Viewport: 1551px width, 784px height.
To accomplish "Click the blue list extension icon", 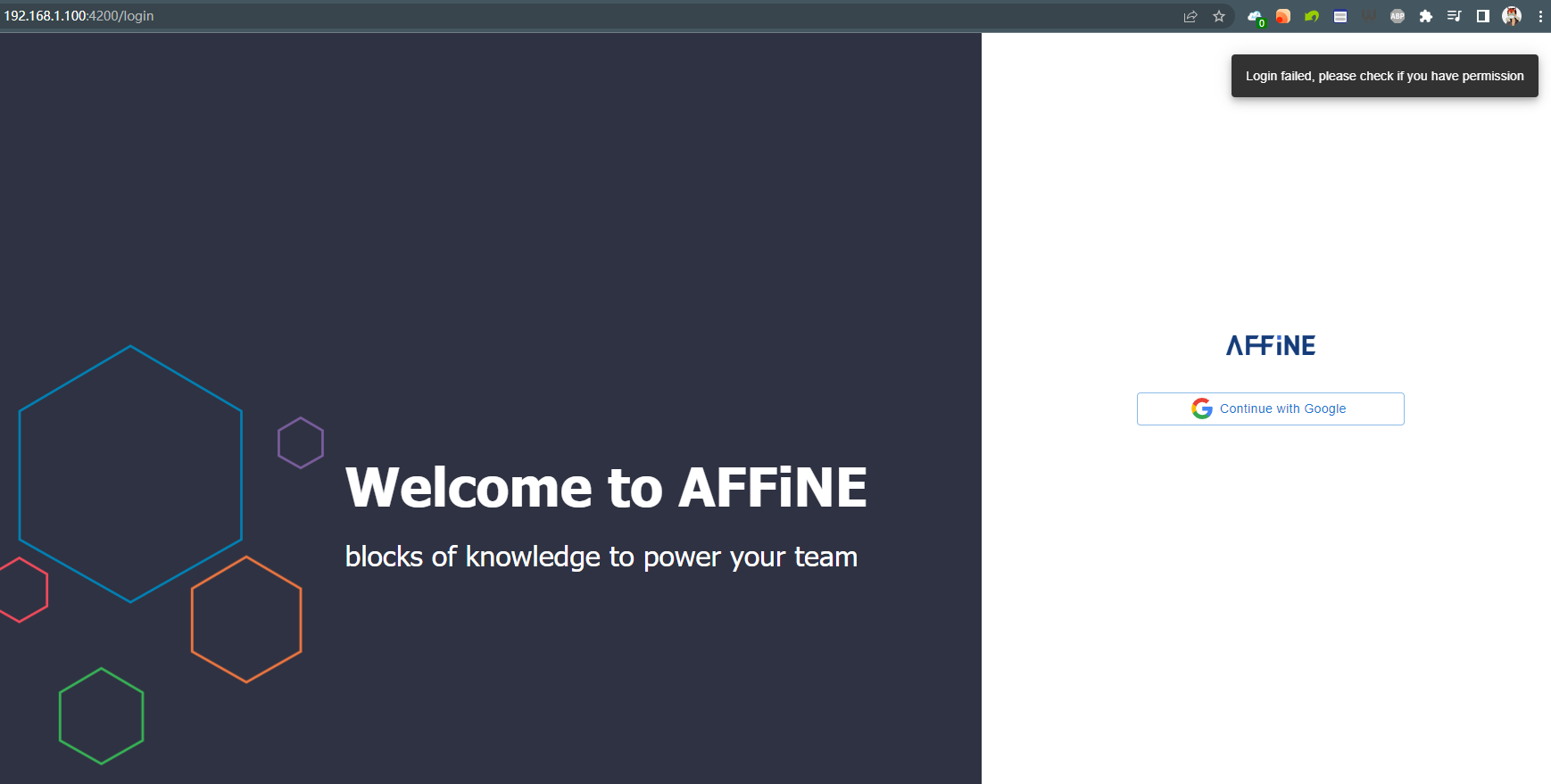I will coord(1340,16).
